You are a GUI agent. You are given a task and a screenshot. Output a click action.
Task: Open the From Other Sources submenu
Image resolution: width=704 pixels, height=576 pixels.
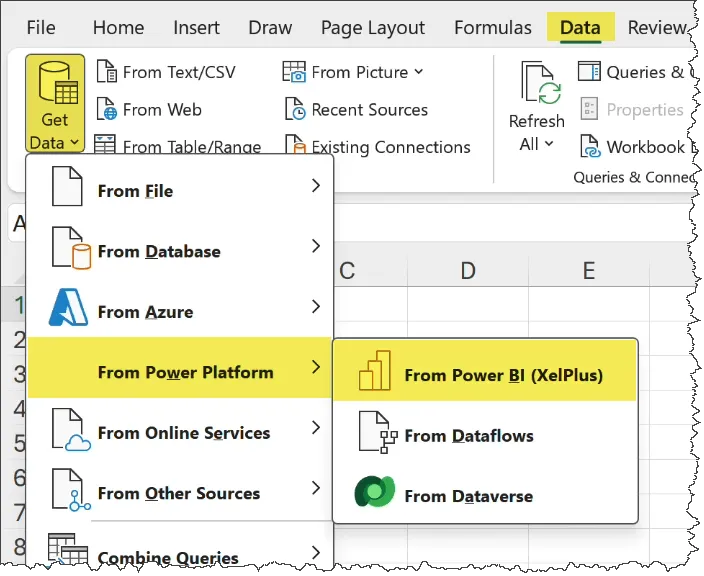tap(180, 493)
